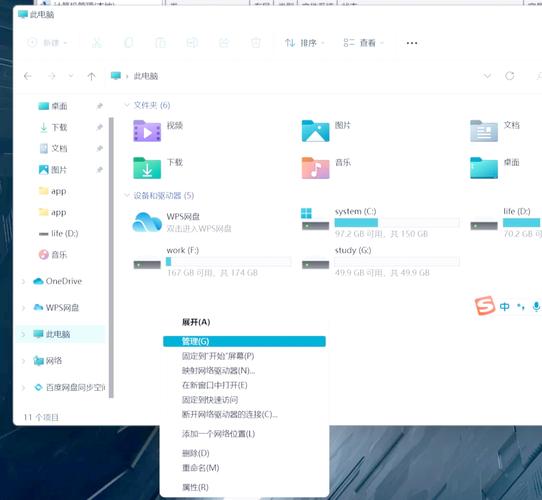The height and width of the screenshot is (500, 542).
Task: Click the refresh button beside address bar
Action: click(510, 76)
